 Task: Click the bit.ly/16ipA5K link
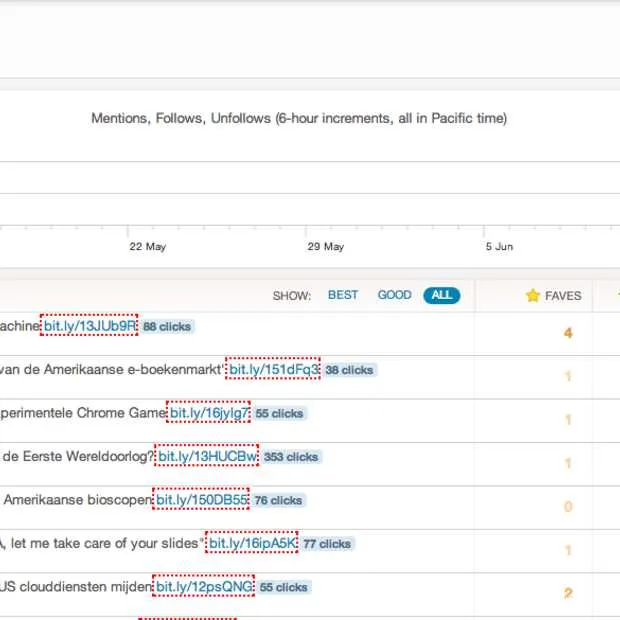tap(252, 543)
